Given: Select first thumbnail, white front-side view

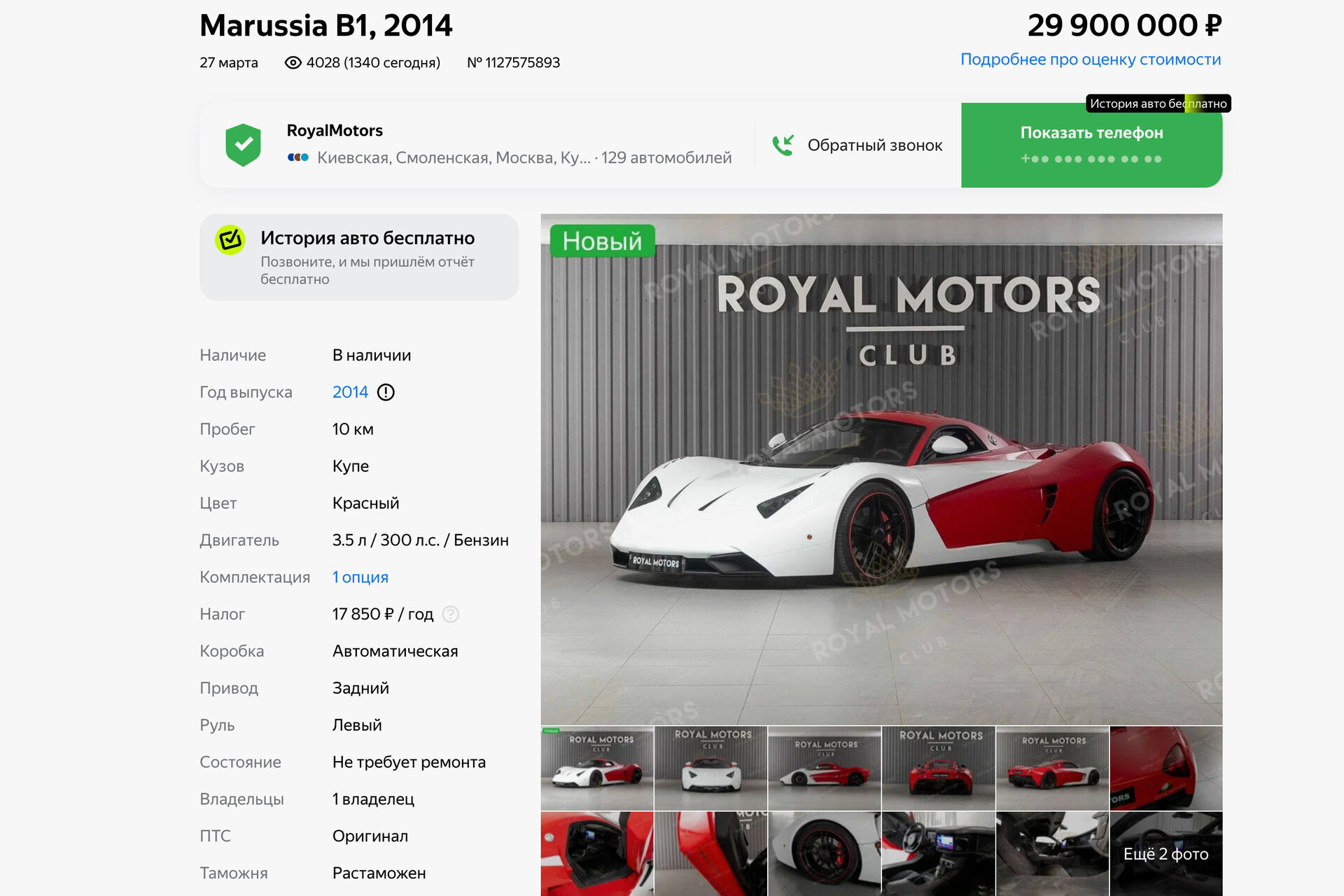Looking at the screenshot, I should click(597, 768).
